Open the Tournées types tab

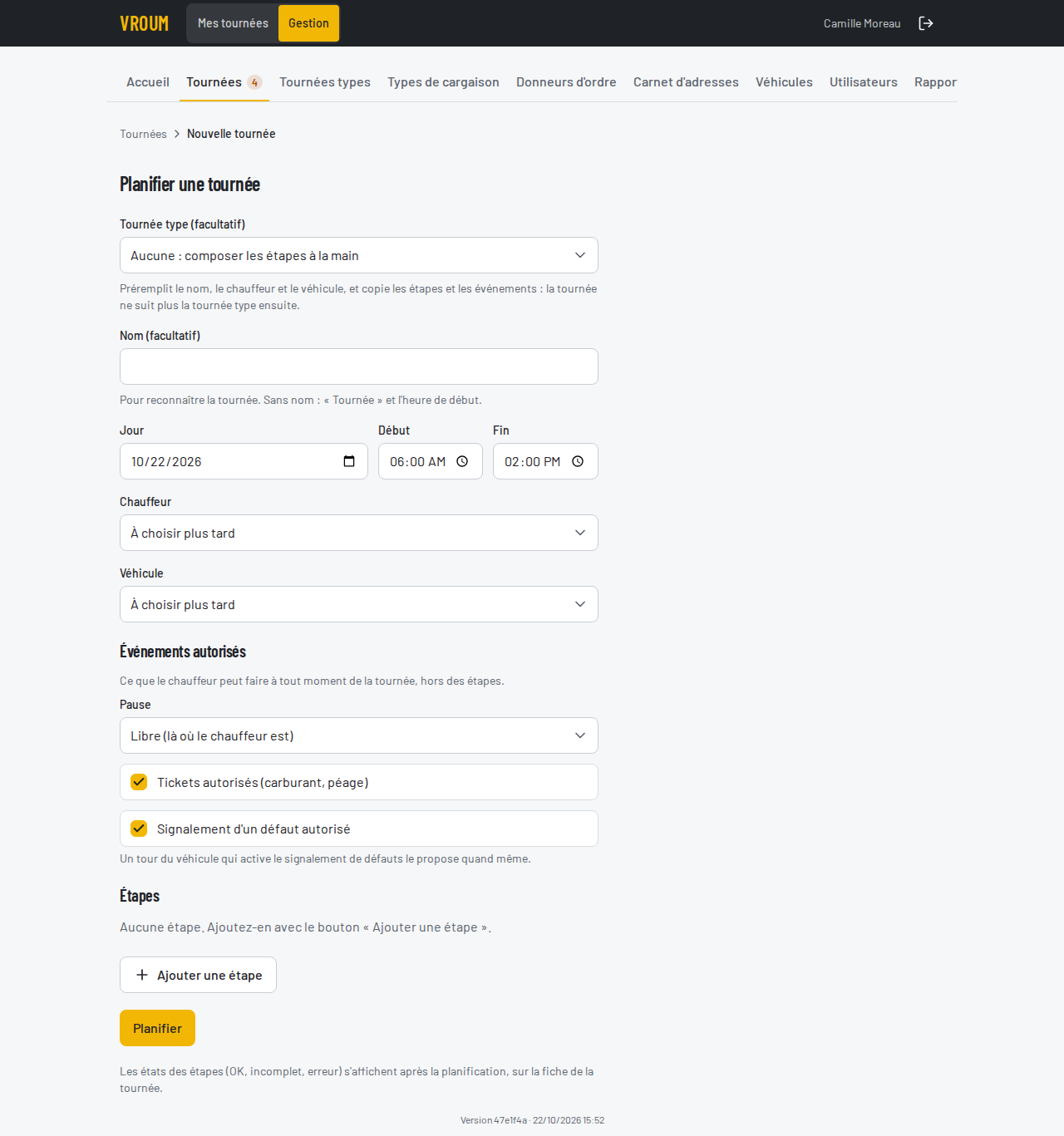click(x=325, y=82)
